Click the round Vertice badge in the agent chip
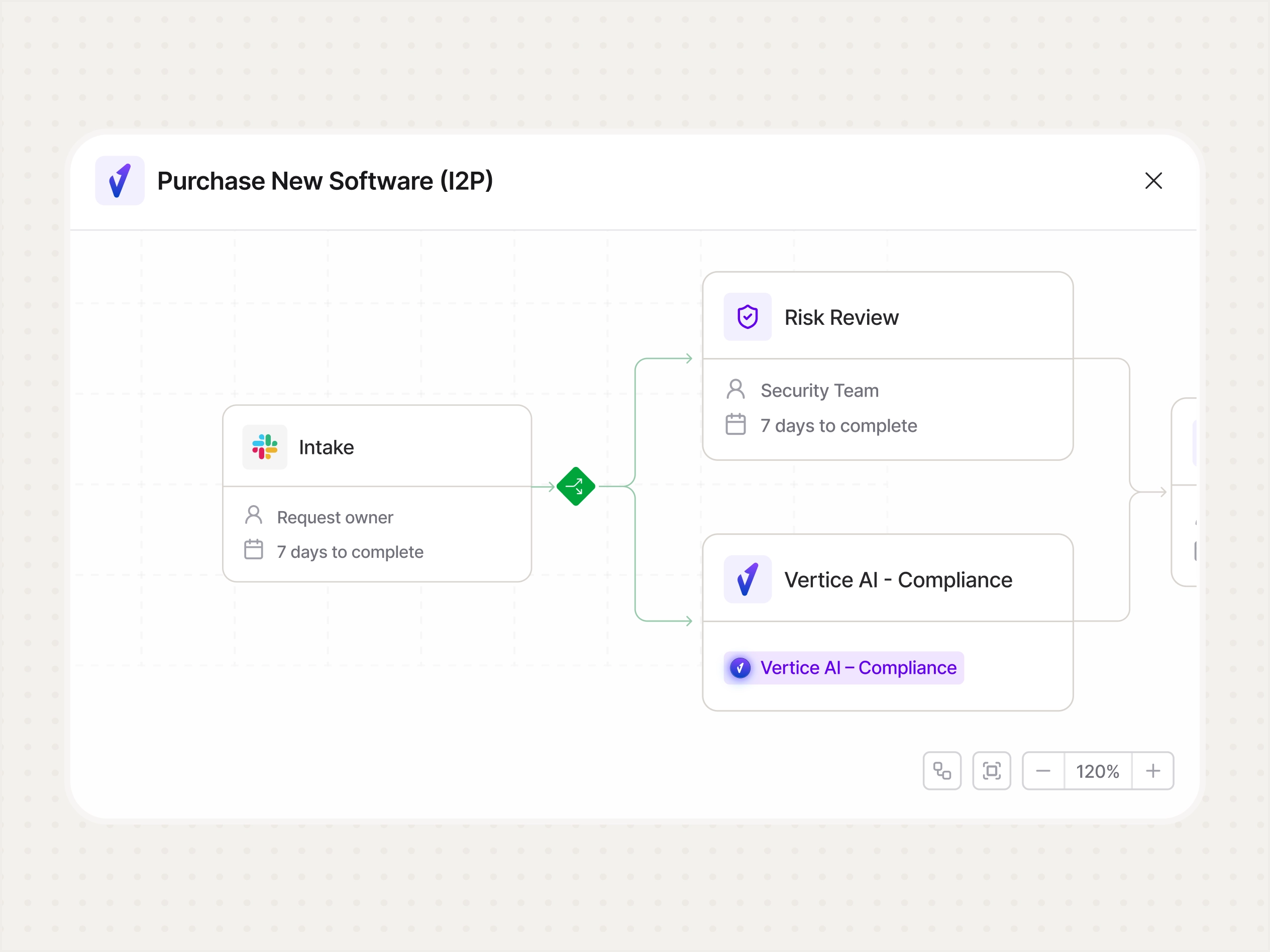 pos(740,668)
